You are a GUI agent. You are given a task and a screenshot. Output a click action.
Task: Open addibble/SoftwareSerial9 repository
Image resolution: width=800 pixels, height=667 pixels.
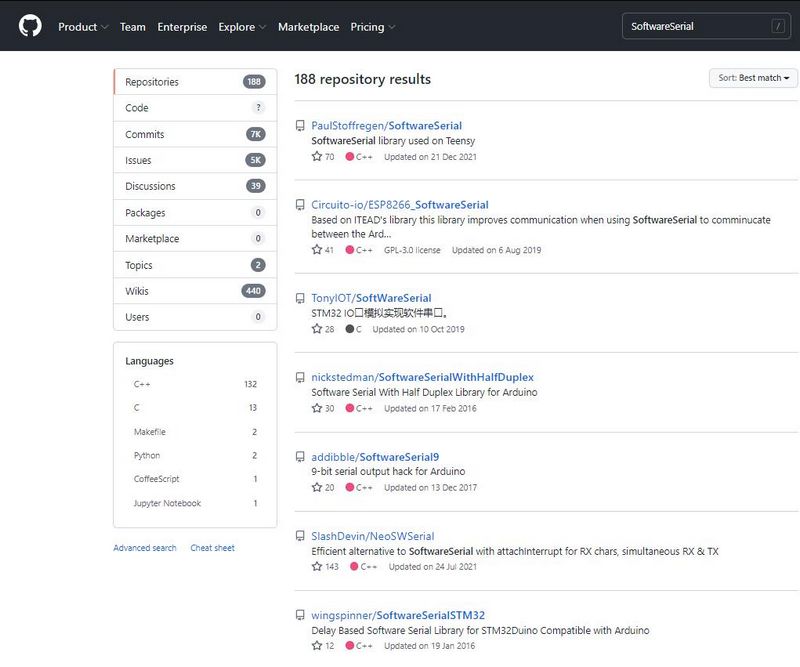(375, 457)
